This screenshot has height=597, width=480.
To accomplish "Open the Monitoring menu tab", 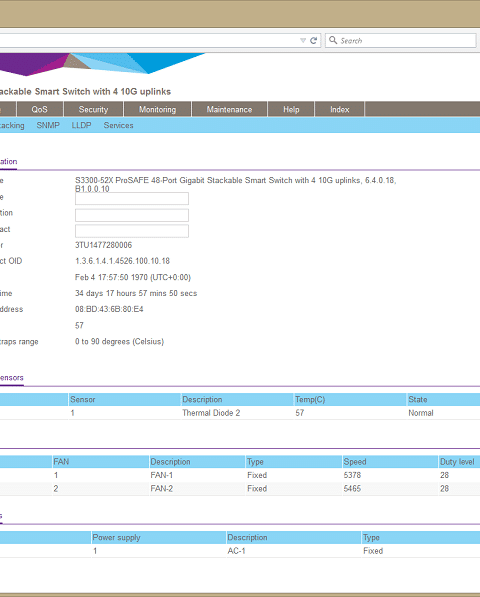I will point(158,110).
